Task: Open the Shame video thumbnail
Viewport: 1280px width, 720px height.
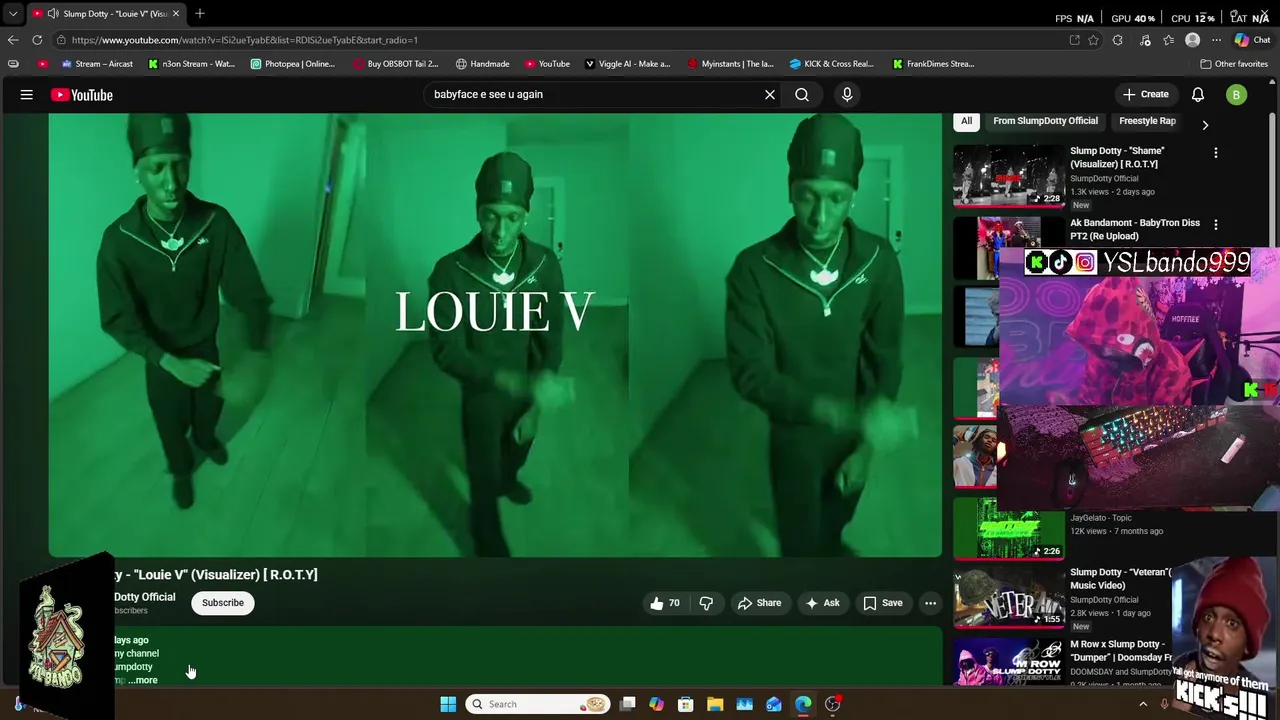Action: pyautogui.click(x=1009, y=176)
